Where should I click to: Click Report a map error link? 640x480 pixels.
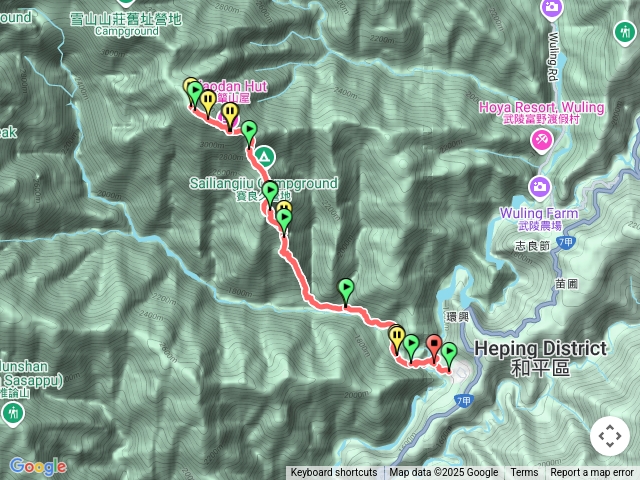pyautogui.click(x=591, y=473)
